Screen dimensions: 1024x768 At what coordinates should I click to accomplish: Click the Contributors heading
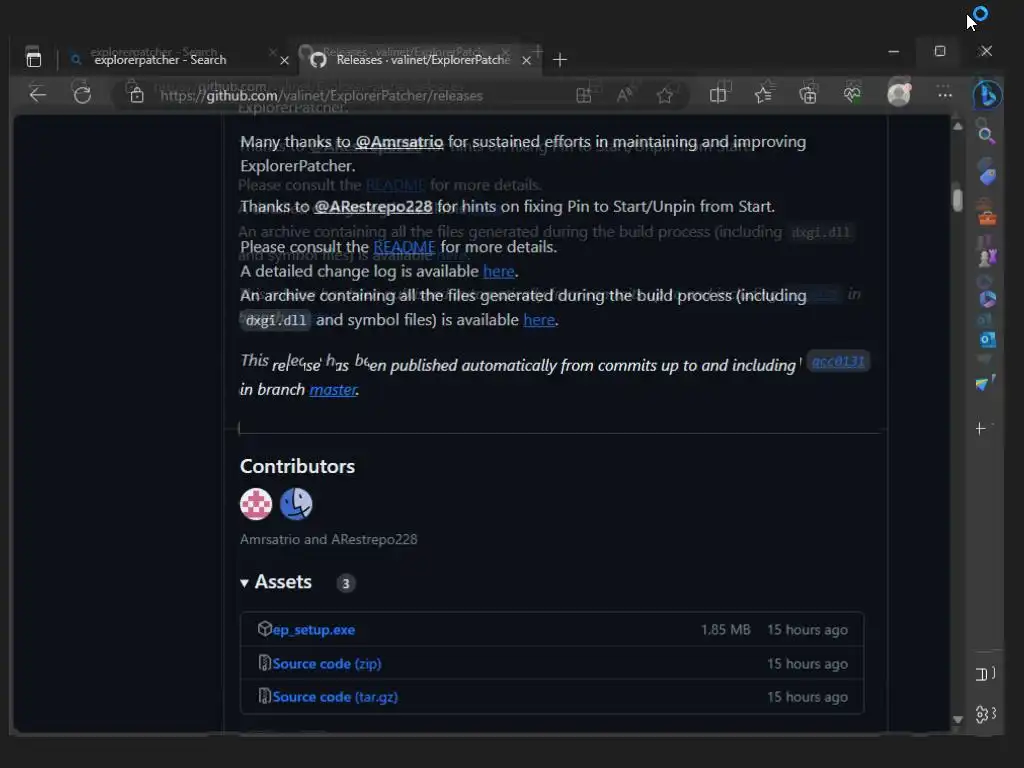(x=297, y=466)
